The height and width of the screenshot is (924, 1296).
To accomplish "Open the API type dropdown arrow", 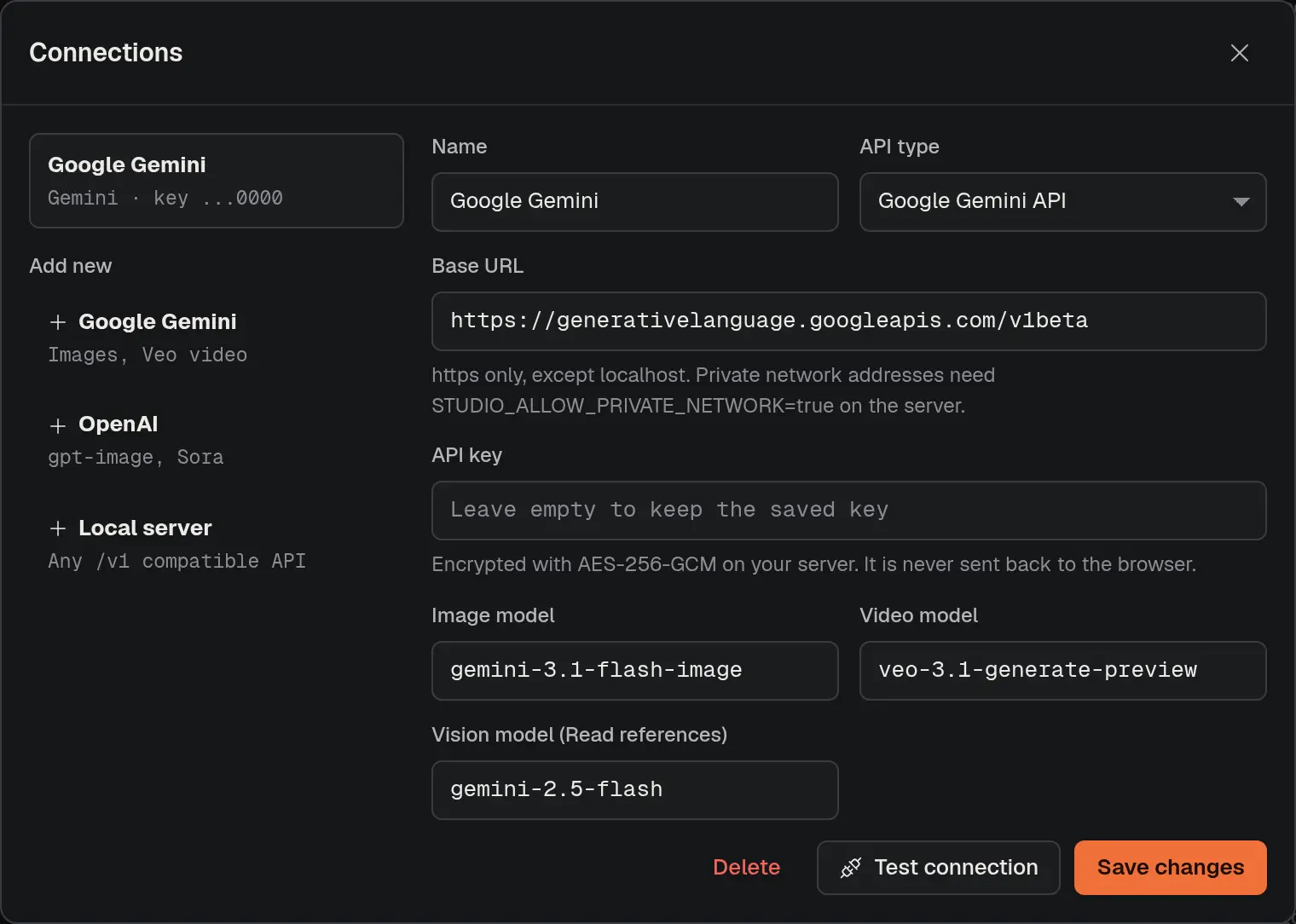I will pyautogui.click(x=1241, y=202).
